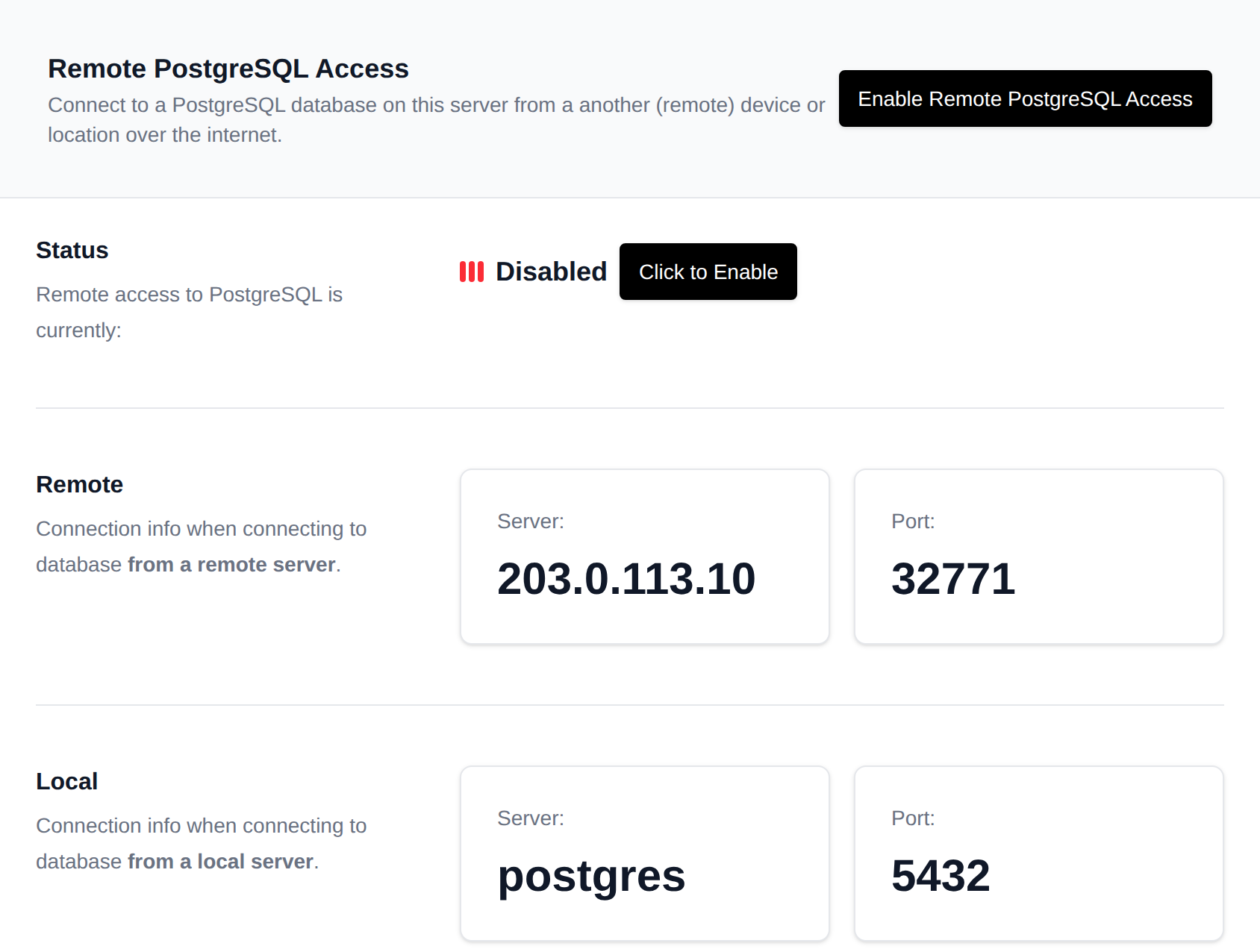1260x952 pixels.
Task: Click the Status section heading
Action: 72,250
